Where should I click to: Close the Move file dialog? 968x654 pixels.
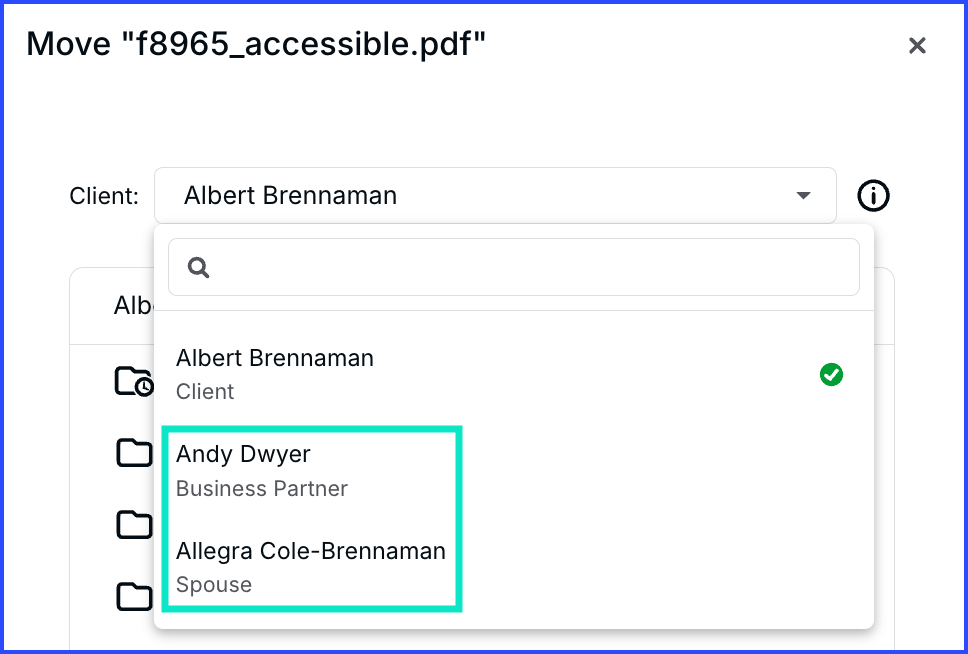[x=917, y=45]
